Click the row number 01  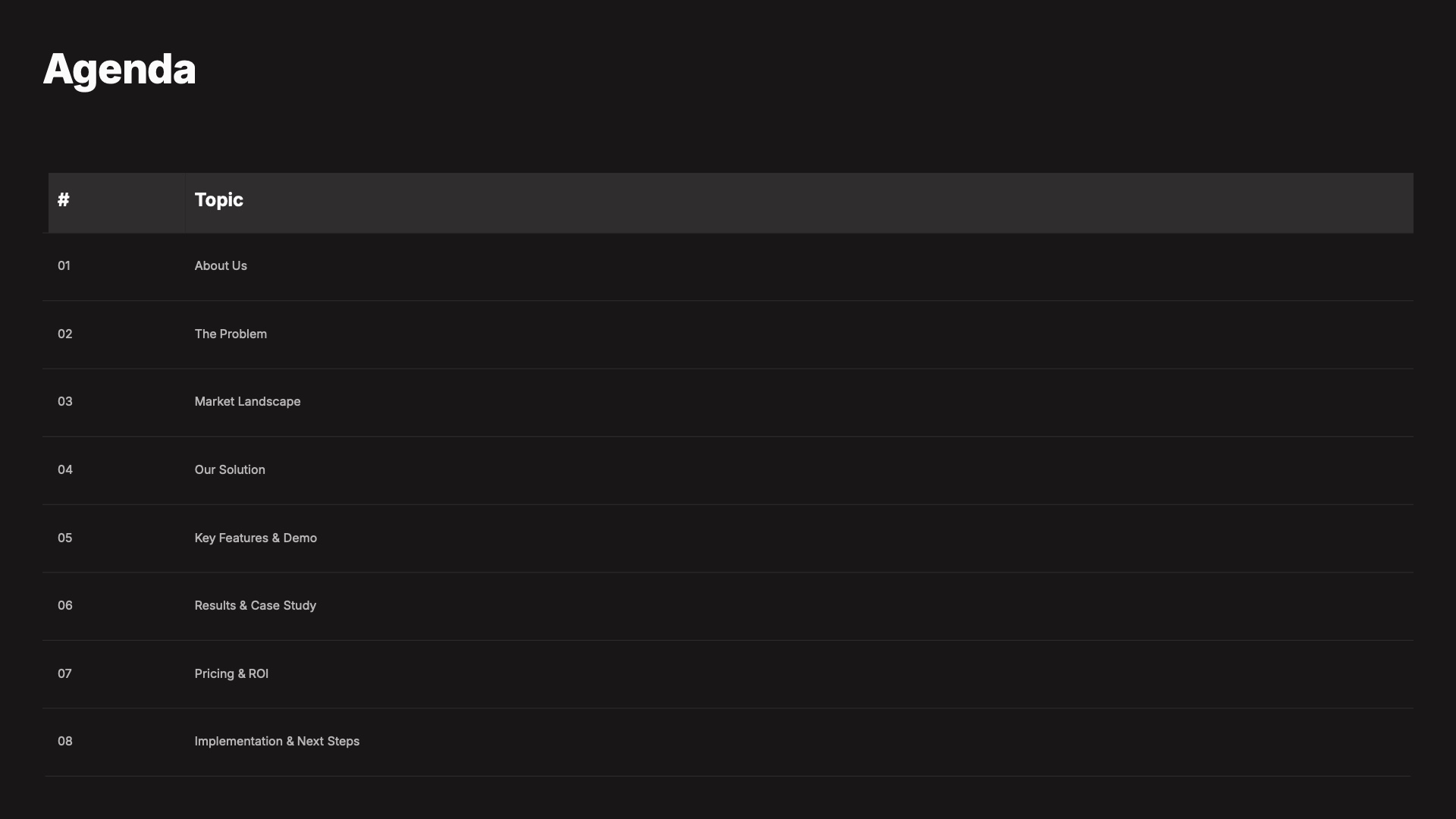click(x=64, y=266)
